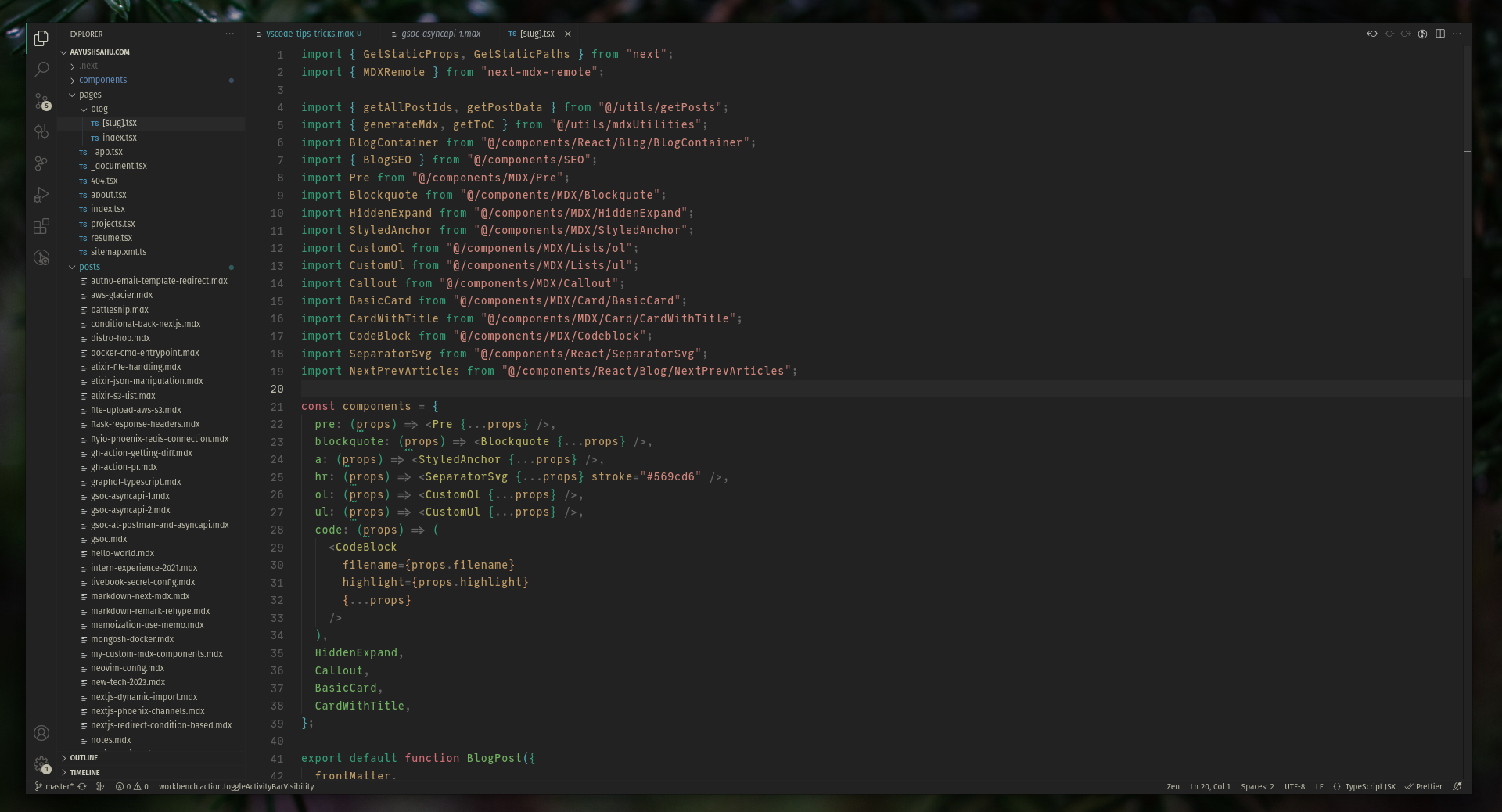Viewport: 1502px width, 812px height.
Task: Select the index.tsx file under blog
Action: pyautogui.click(x=119, y=137)
